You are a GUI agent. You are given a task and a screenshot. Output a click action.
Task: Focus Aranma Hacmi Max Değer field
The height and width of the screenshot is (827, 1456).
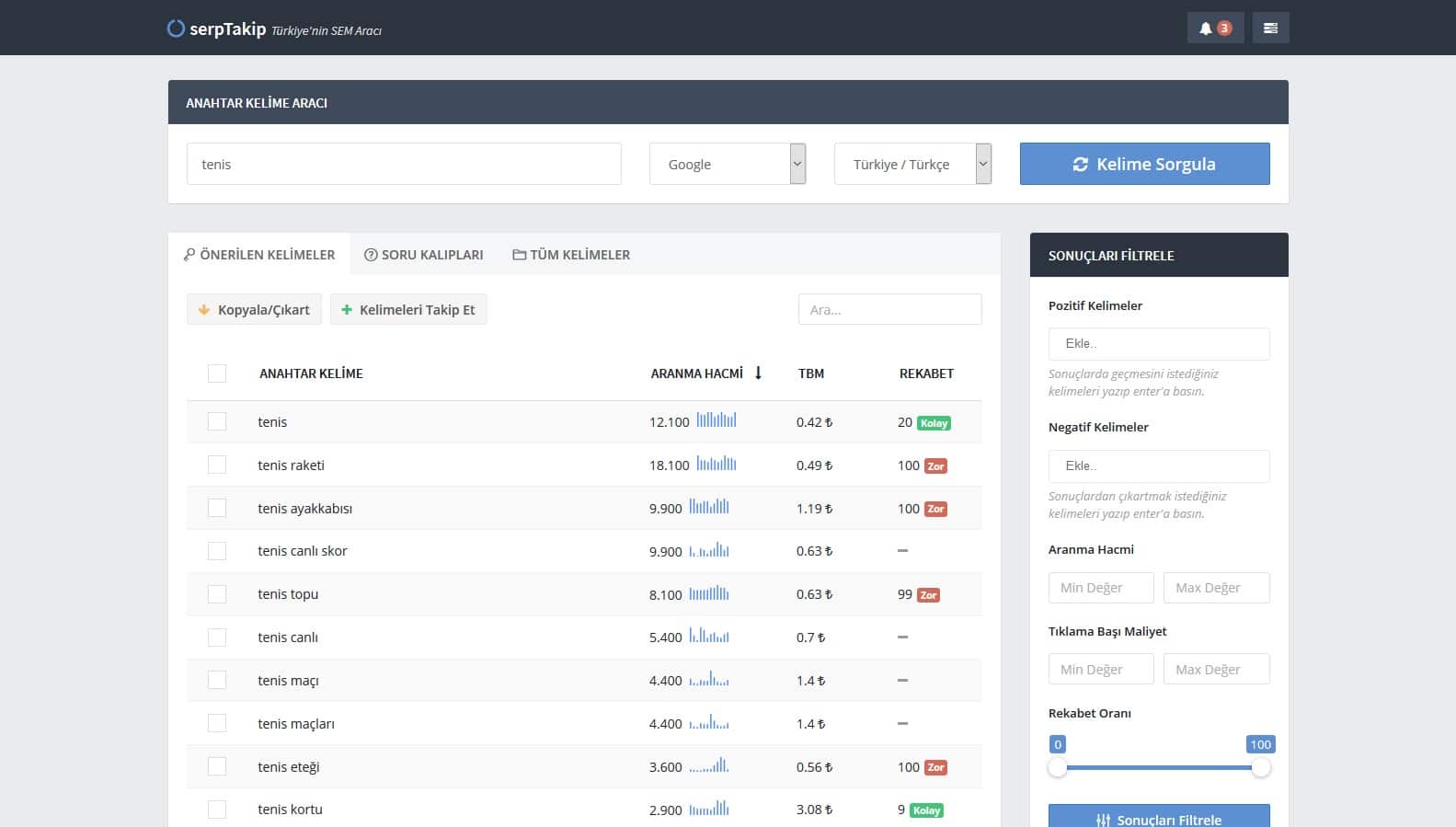click(x=1216, y=588)
